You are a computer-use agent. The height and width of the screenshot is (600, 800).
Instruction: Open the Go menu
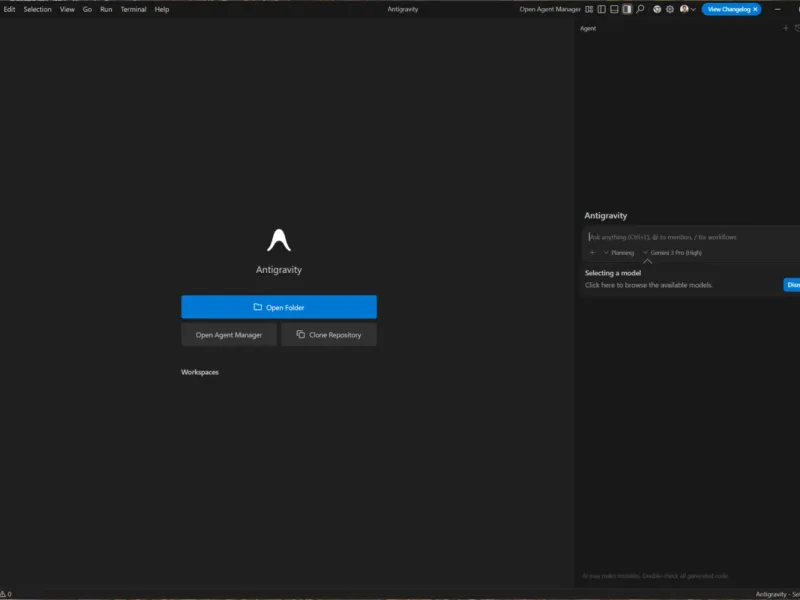tap(87, 9)
